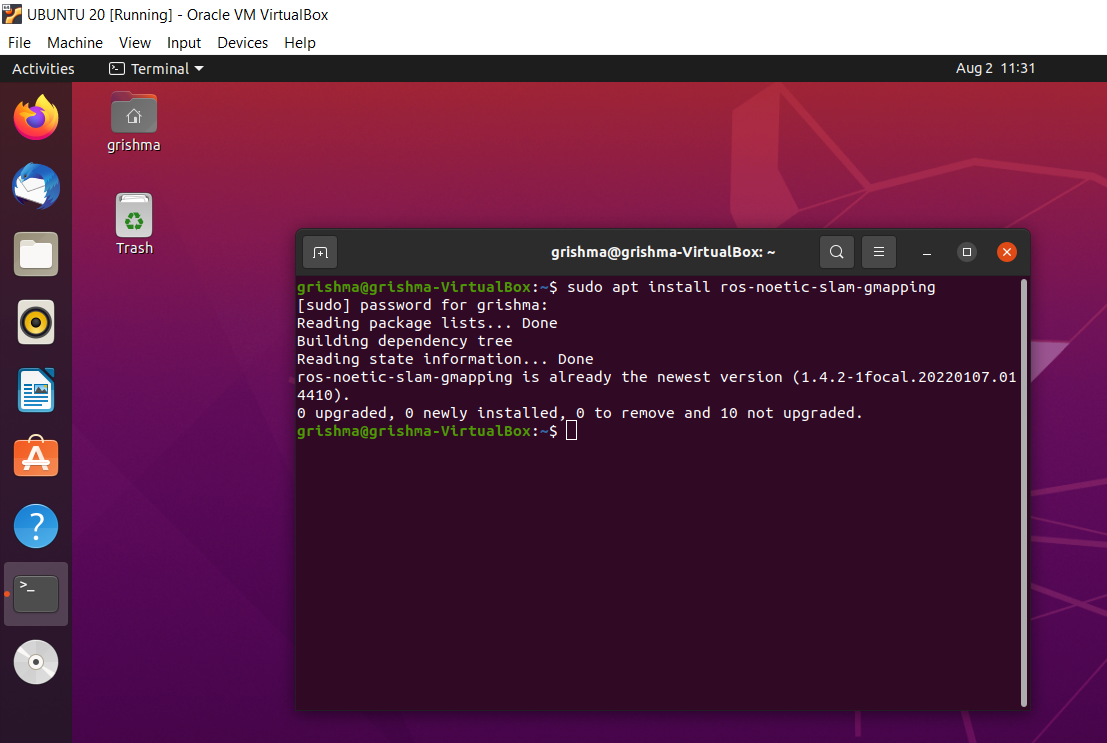Minimize the Terminal window

[x=927, y=252]
